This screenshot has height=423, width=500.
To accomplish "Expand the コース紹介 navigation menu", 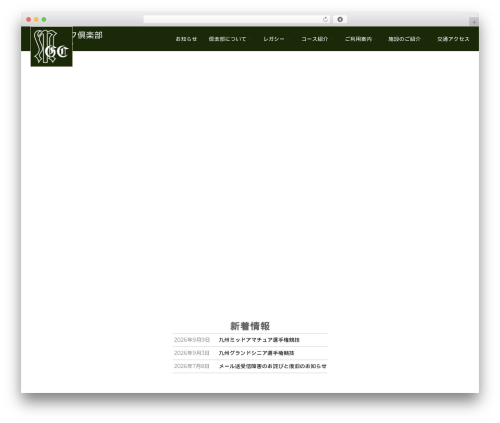I will coord(315,39).
